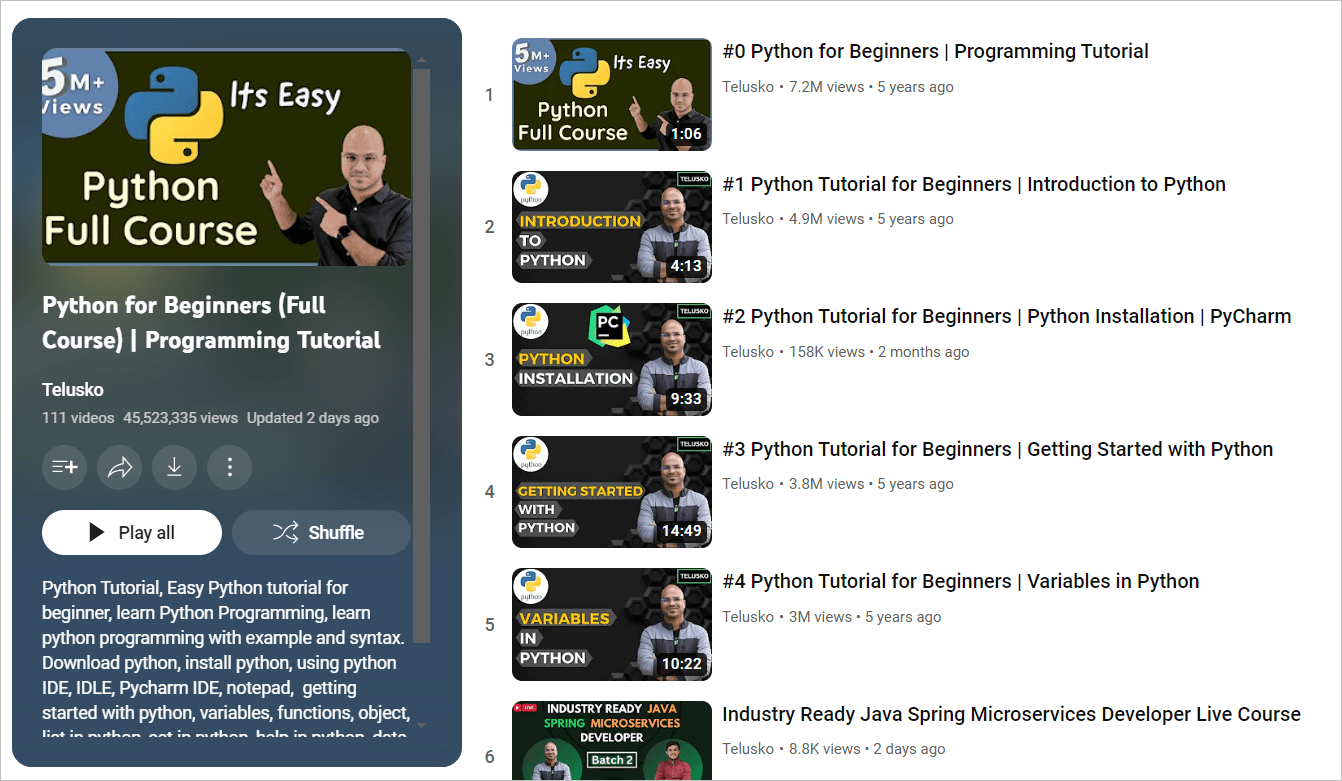This screenshot has width=1342, height=781.
Task: Click '3M views' under video #4
Action: point(821,617)
